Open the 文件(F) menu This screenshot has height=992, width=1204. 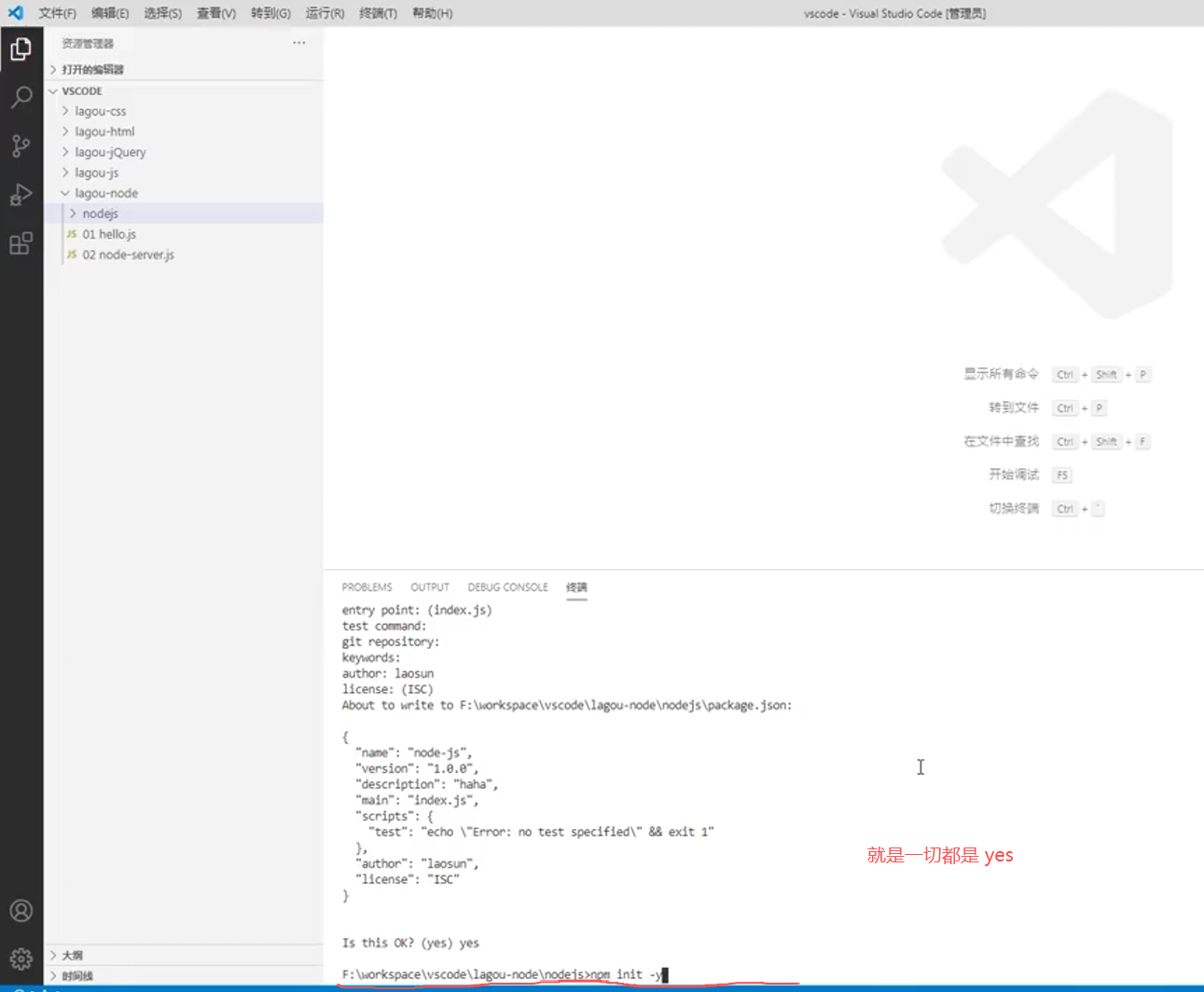(57, 13)
